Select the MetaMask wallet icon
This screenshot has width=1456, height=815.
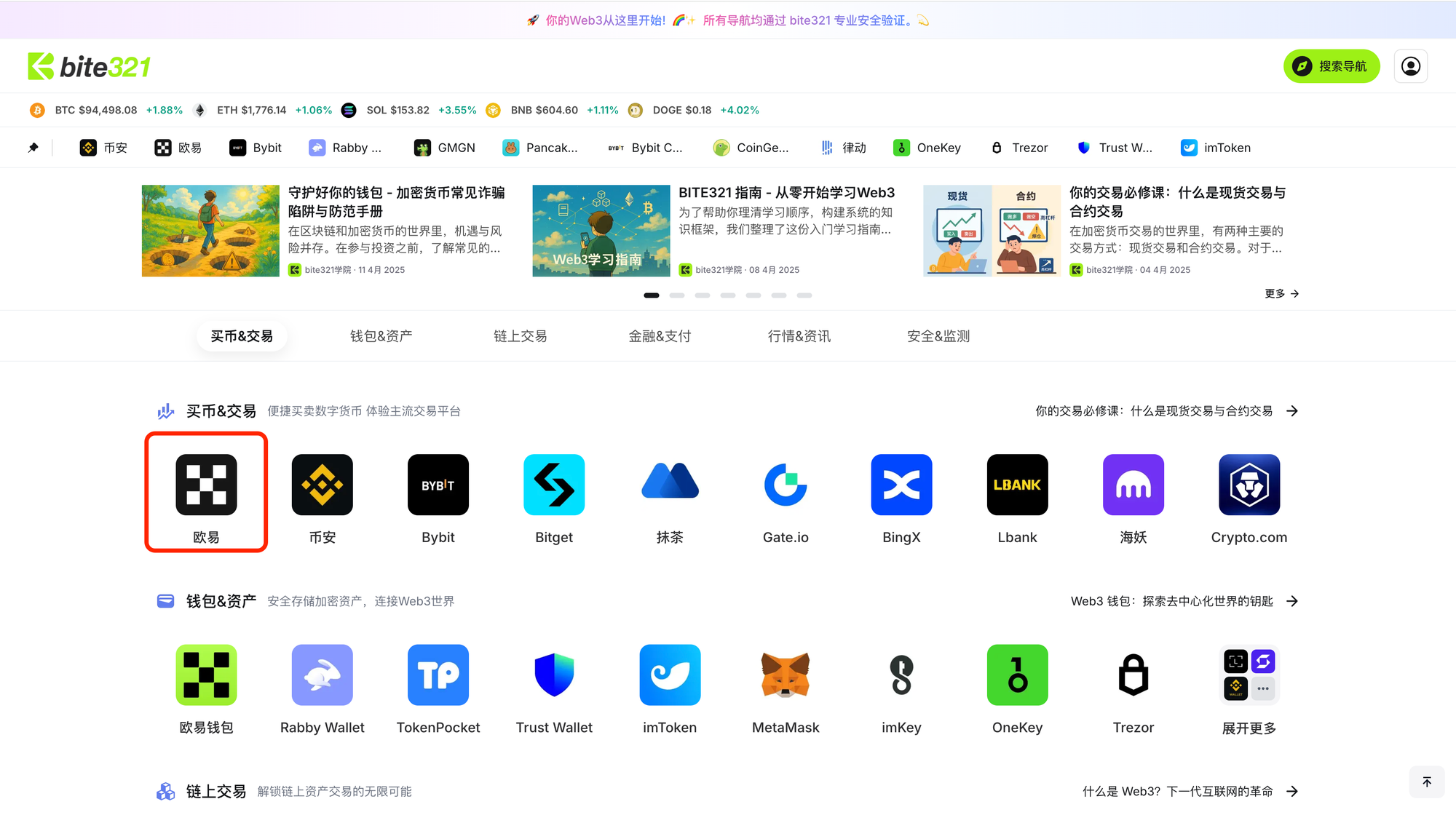click(x=786, y=675)
